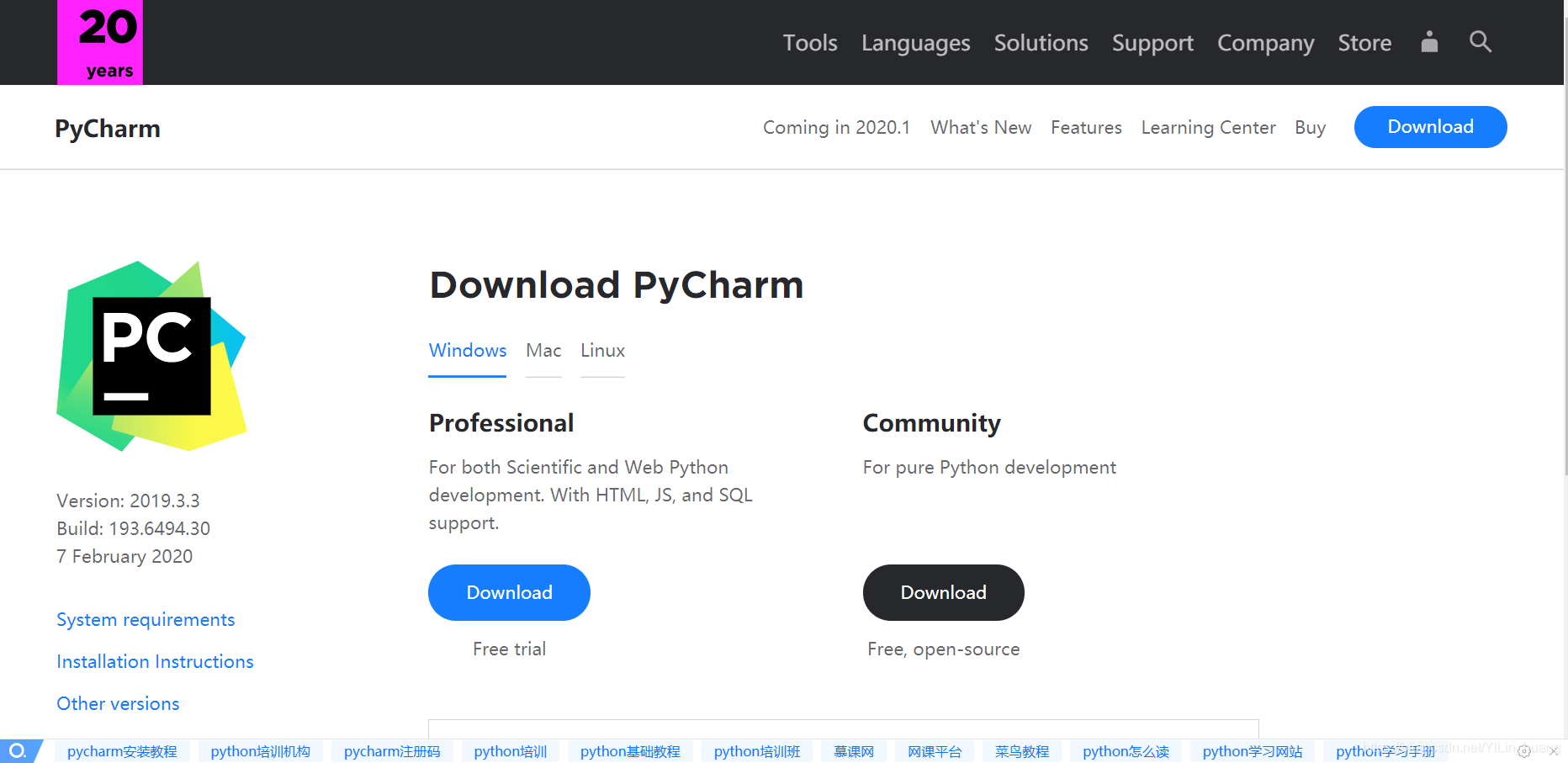The height and width of the screenshot is (763, 1568).
Task: Click the PyCharm product title link
Action: tap(108, 129)
